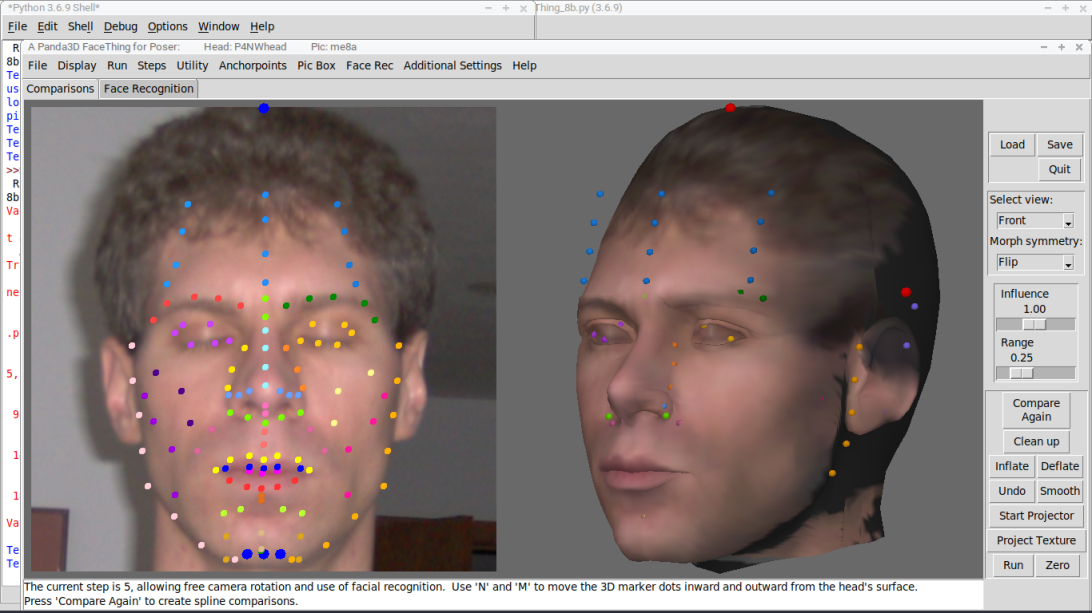Screen dimensions: 1092x613
Task: Open Window menu in Python Shell window
Action: click(x=219, y=26)
